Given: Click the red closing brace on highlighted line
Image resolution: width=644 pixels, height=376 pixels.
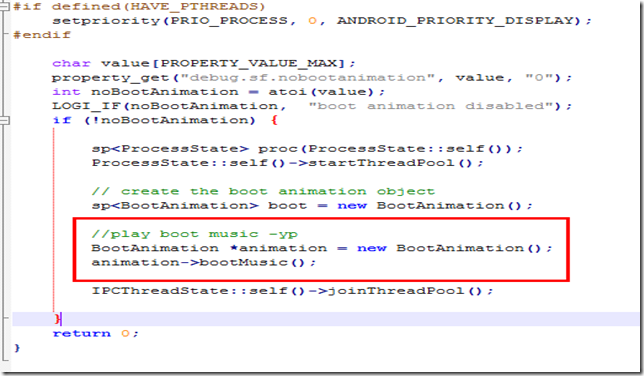Looking at the screenshot, I should coord(57,319).
